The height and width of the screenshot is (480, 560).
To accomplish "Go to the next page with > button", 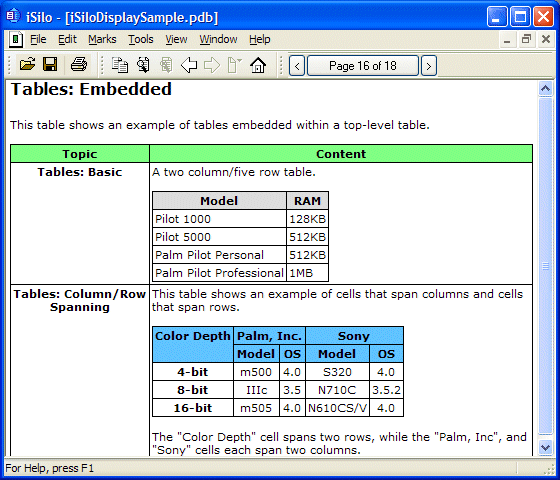I will 429,66.
